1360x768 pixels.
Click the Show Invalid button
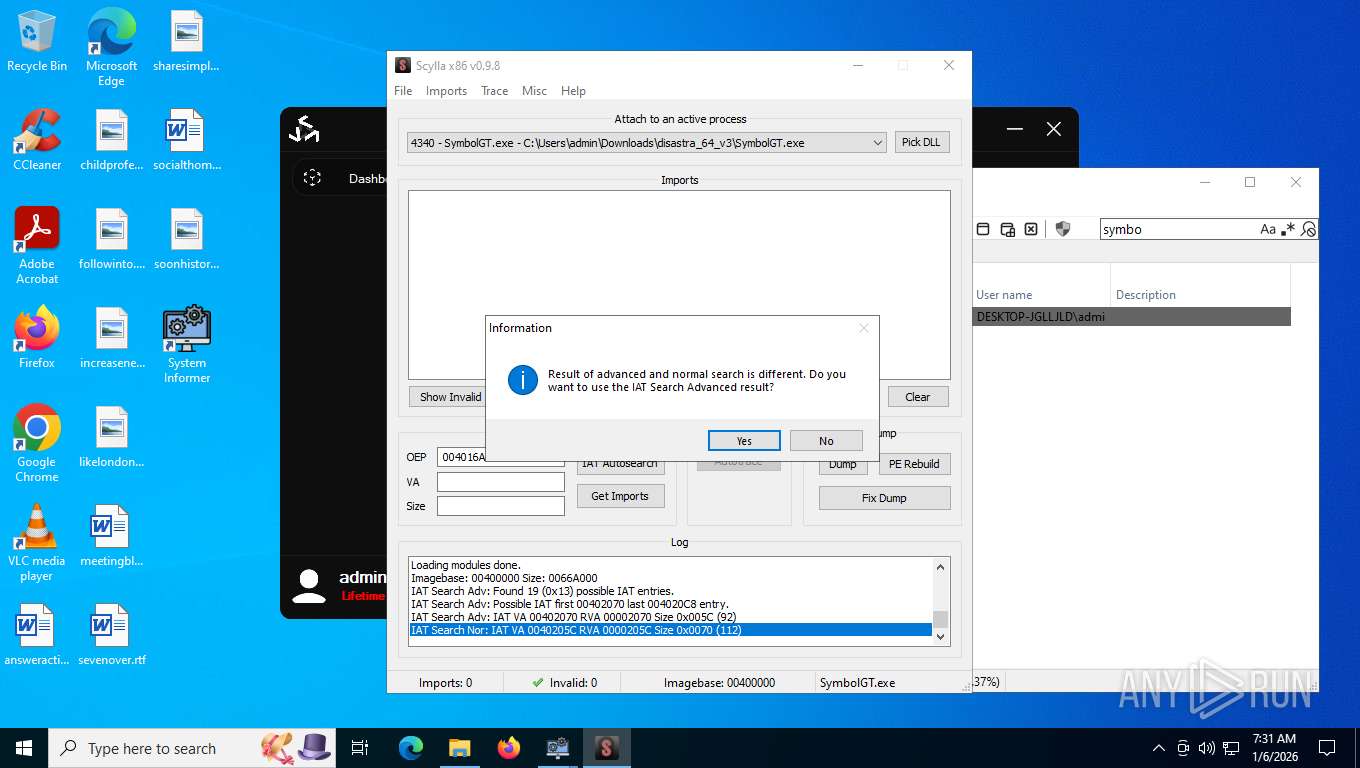(450, 397)
